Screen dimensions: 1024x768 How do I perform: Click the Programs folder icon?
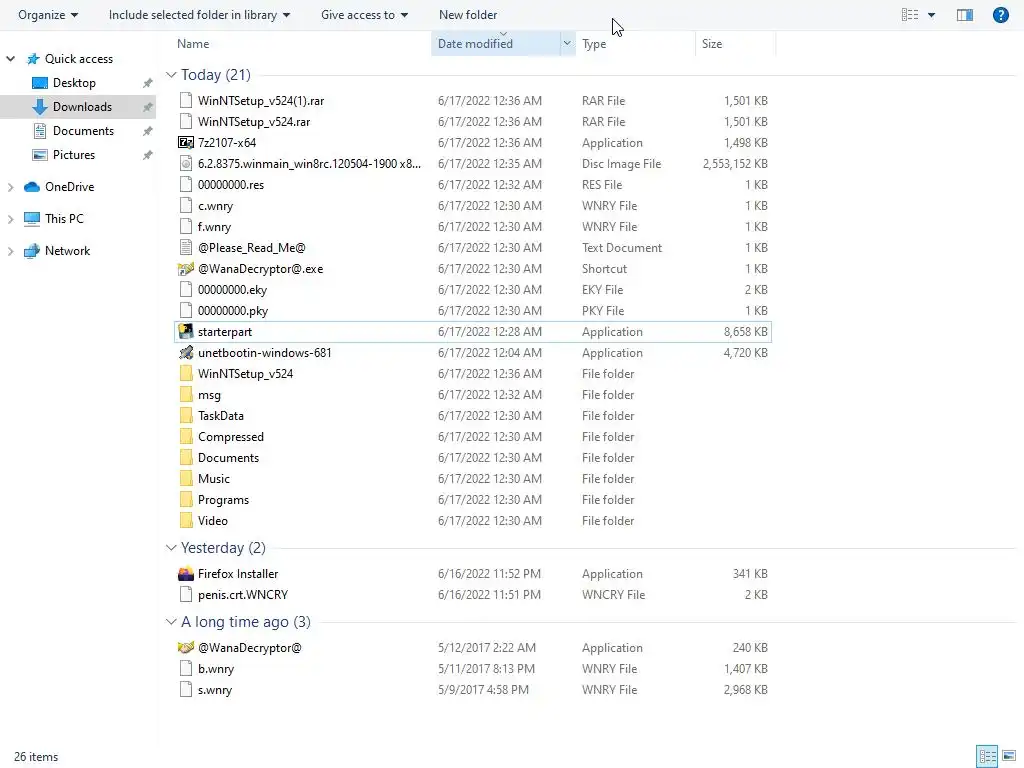186,500
